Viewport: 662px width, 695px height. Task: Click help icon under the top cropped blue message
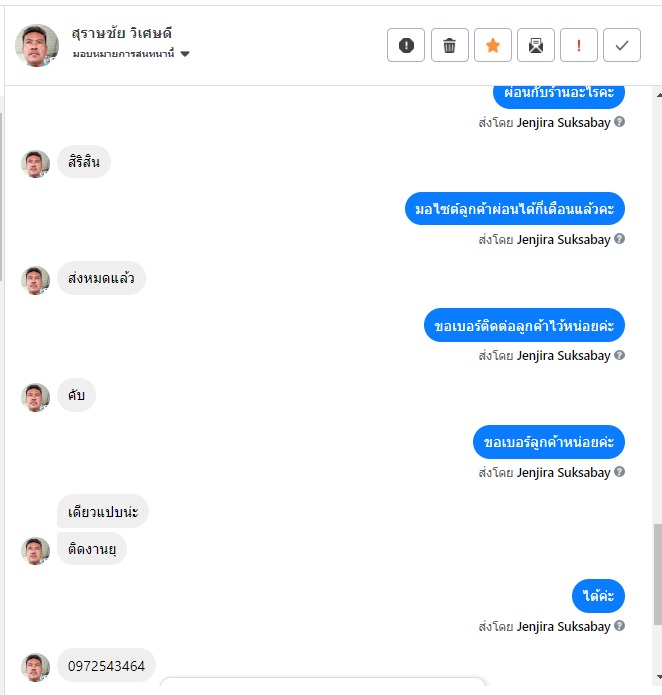(x=620, y=121)
